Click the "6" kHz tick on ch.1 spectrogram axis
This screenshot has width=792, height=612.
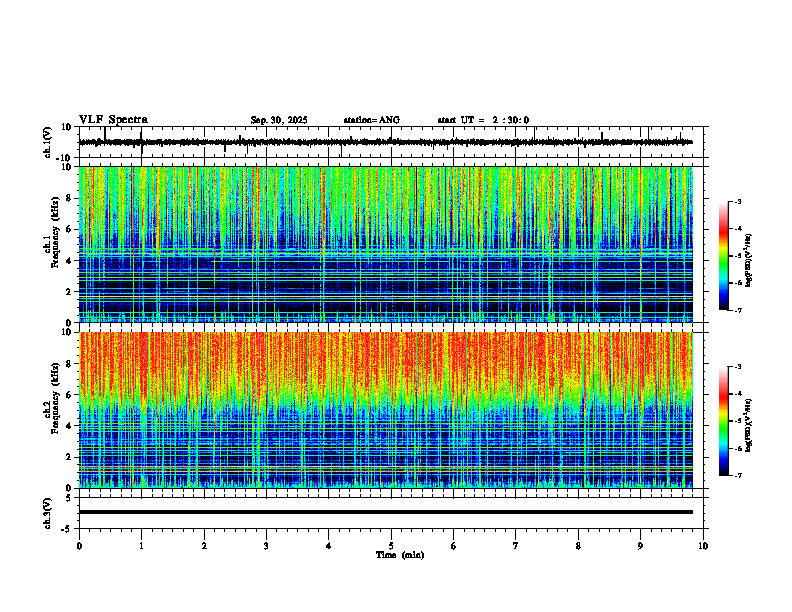pos(70,230)
